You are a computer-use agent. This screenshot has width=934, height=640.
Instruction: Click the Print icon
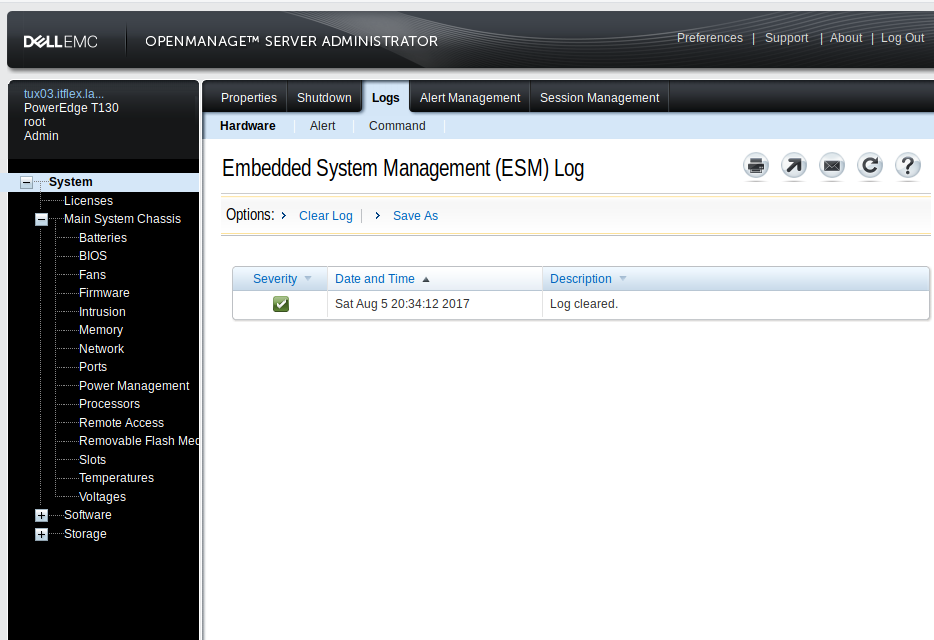coord(756,166)
